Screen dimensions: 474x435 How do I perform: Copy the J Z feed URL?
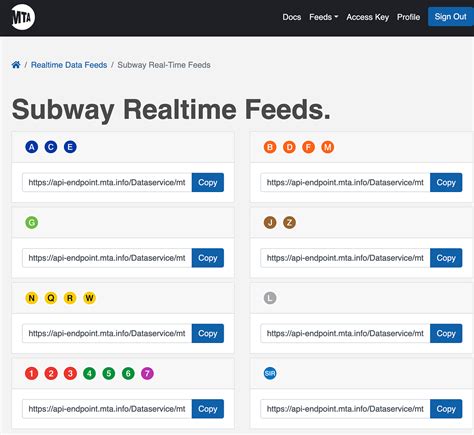[446, 258]
